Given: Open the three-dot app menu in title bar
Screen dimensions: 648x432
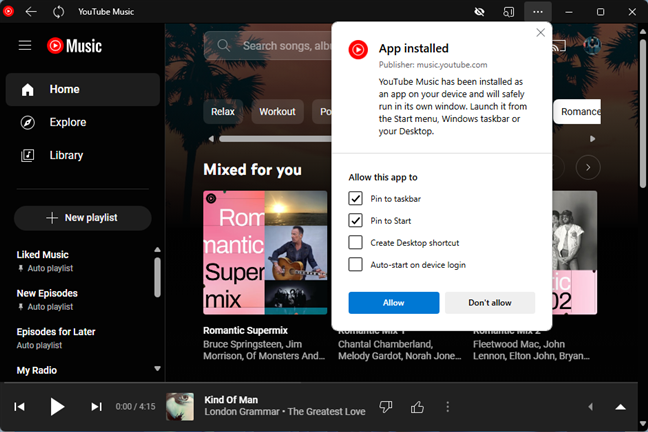Looking at the screenshot, I should 538,12.
